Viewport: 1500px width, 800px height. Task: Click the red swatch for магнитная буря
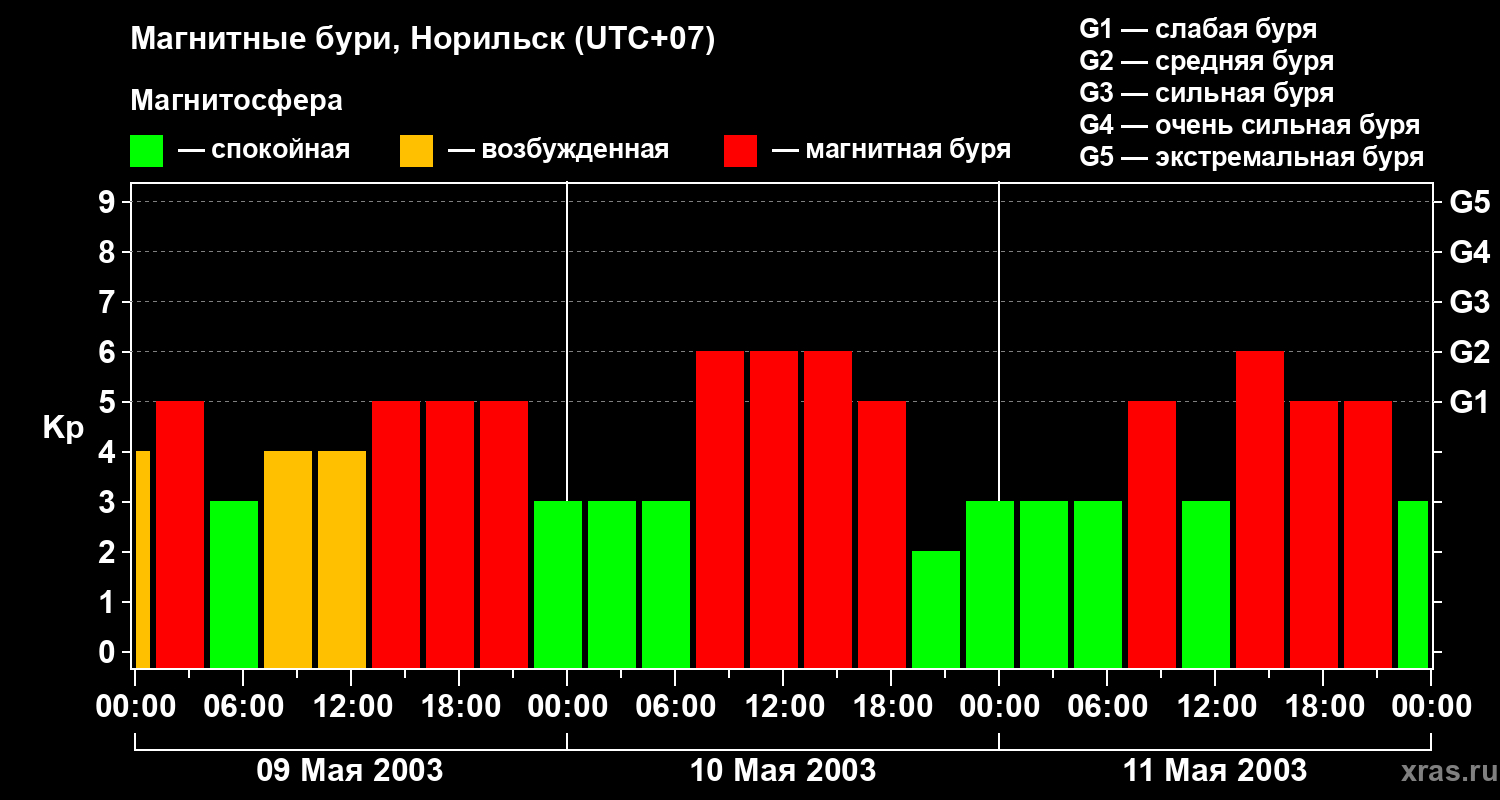(x=740, y=151)
